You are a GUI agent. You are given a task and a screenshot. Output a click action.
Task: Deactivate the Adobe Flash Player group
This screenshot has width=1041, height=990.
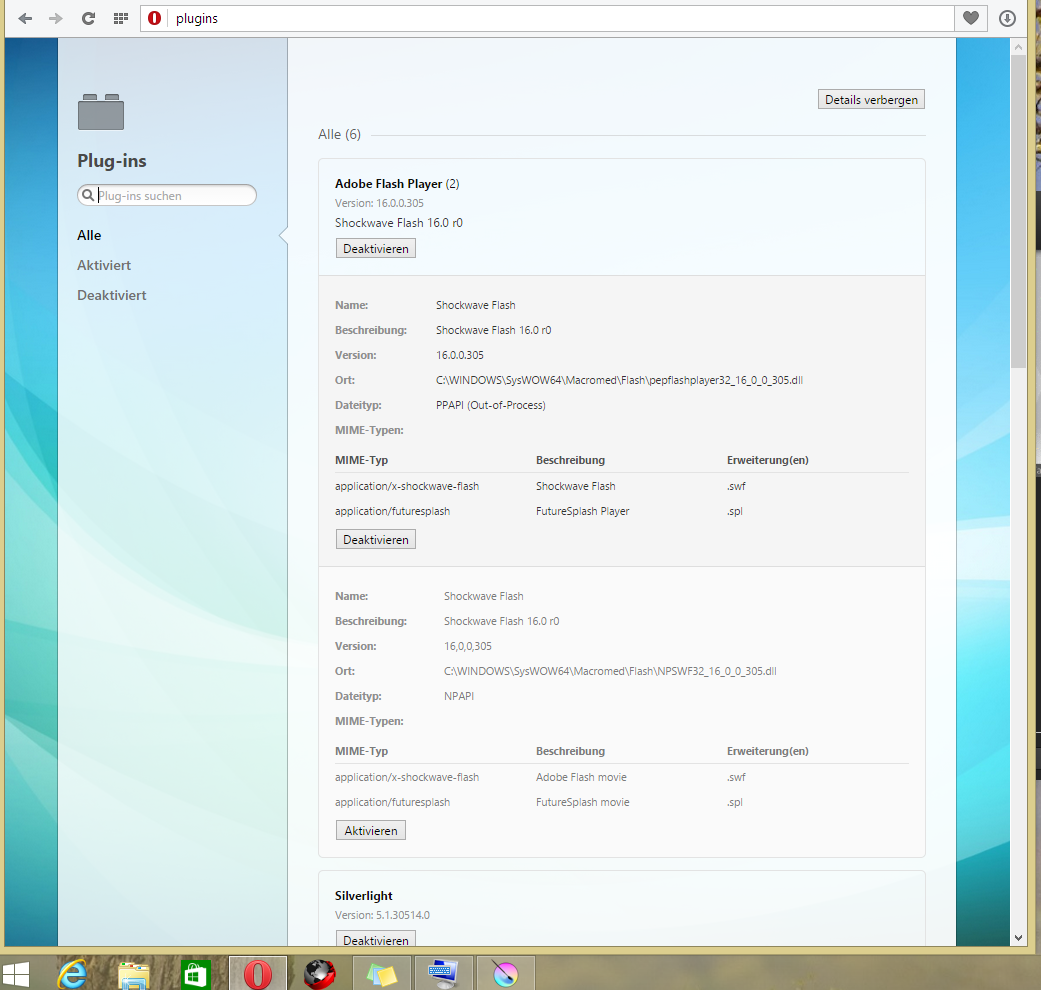tap(376, 248)
